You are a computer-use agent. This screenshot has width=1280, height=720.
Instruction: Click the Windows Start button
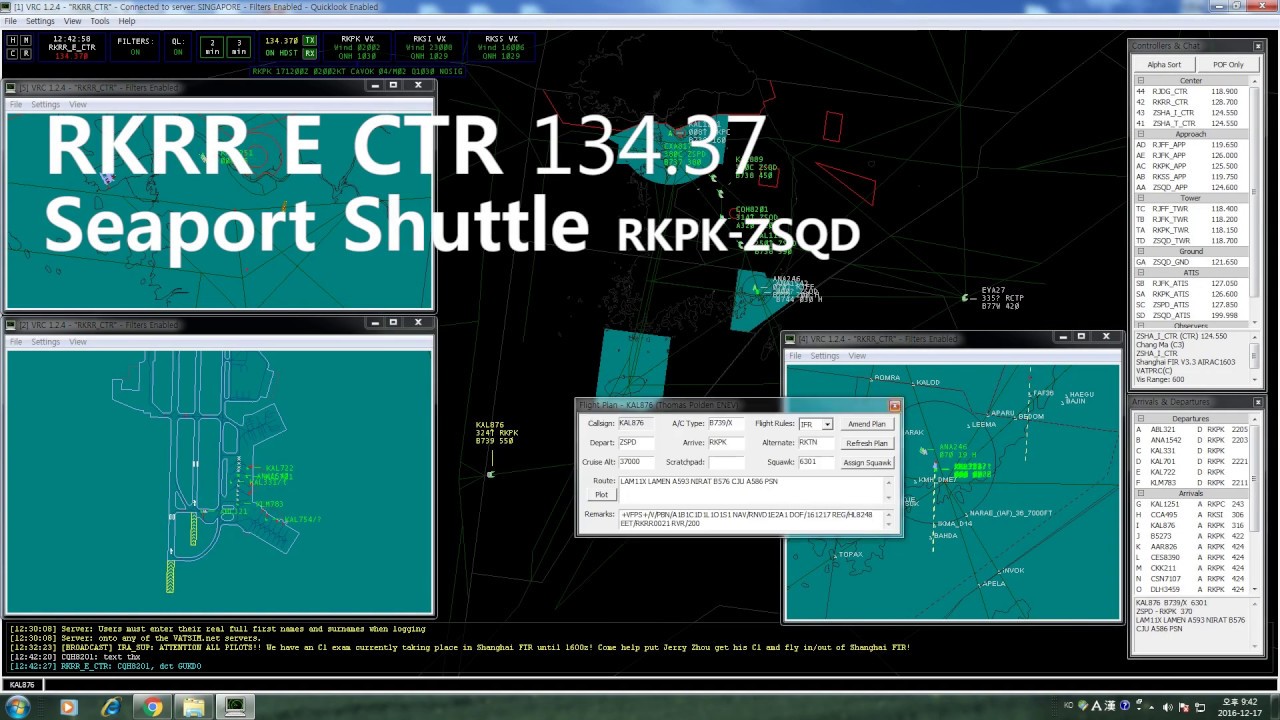click(17, 707)
